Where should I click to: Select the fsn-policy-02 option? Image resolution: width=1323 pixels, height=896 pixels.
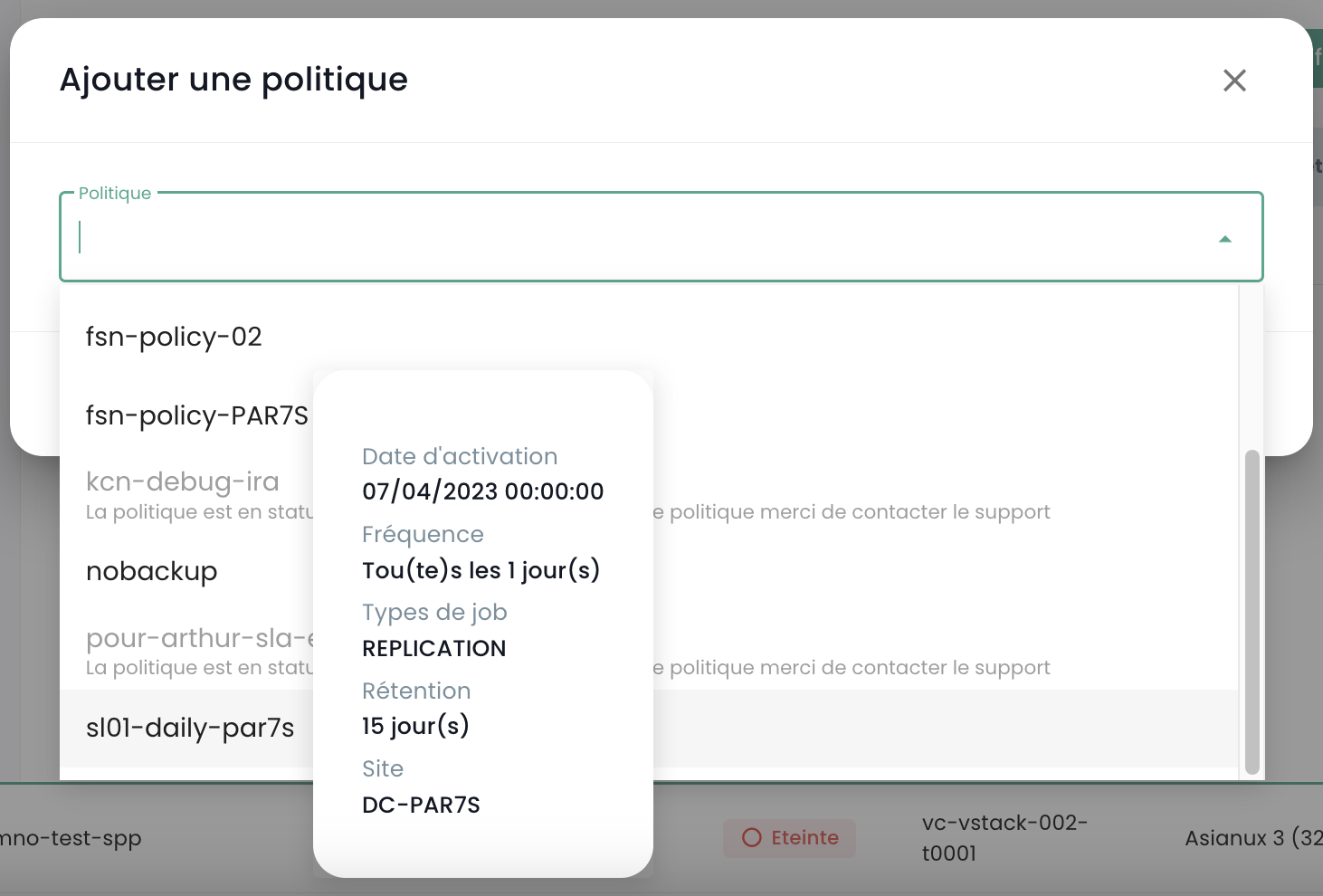pos(174,337)
